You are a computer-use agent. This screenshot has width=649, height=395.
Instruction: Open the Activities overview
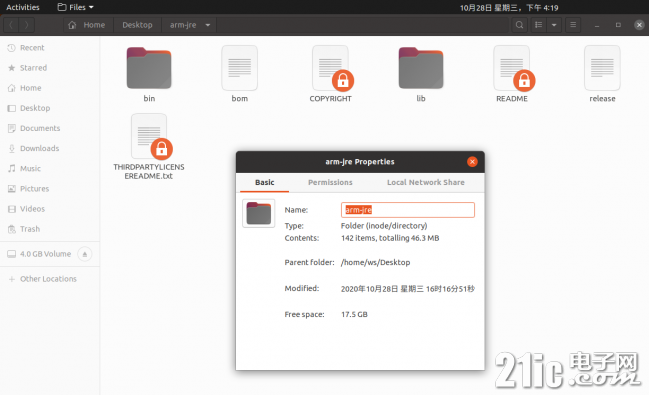pyautogui.click(x=23, y=7)
